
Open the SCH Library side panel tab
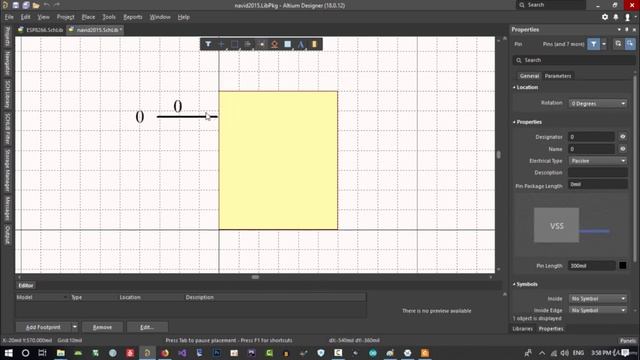[7, 94]
